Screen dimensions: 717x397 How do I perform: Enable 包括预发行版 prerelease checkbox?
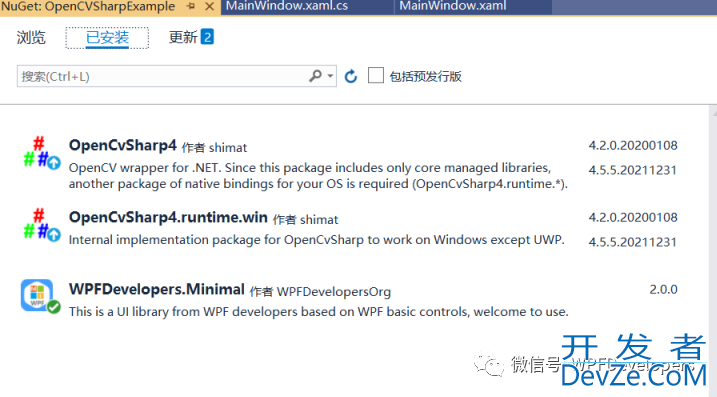pyautogui.click(x=376, y=75)
